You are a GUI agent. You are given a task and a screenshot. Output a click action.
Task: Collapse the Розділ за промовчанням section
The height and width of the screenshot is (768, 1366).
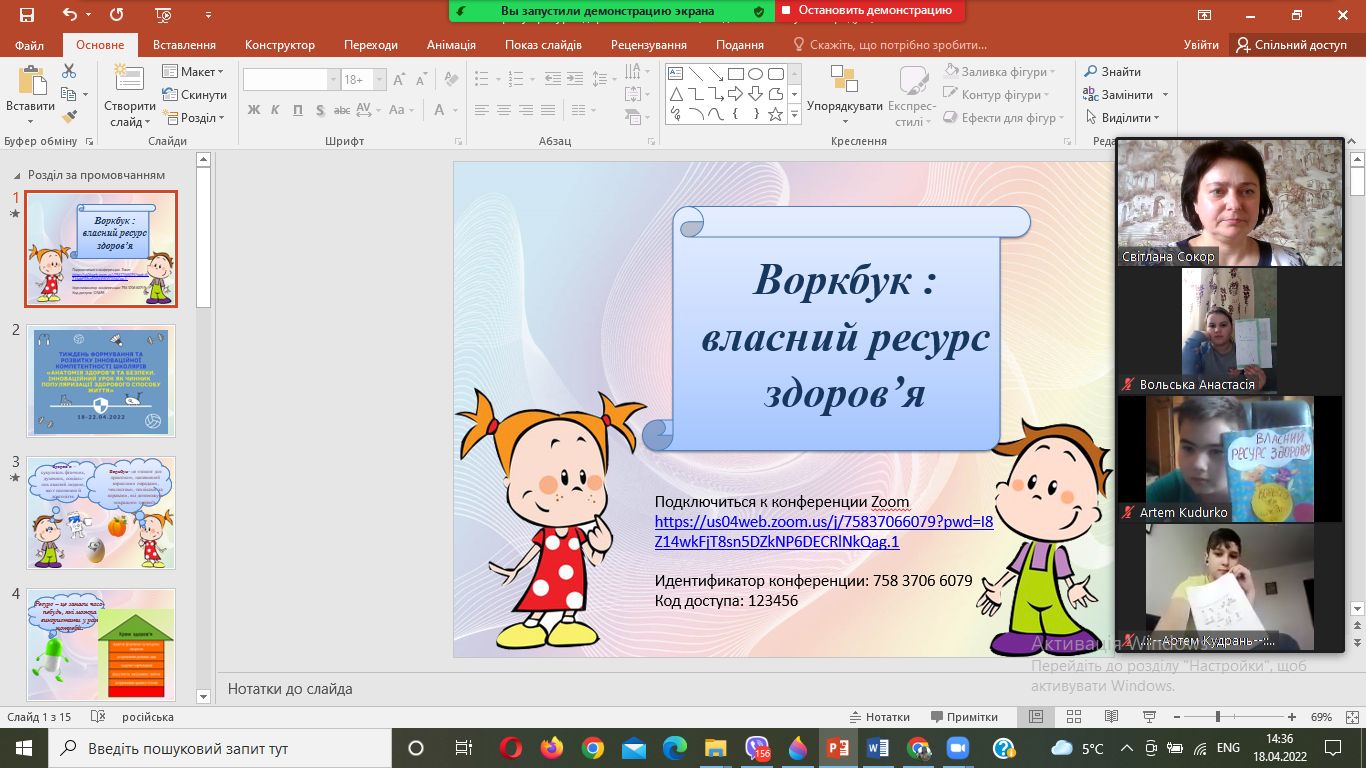pos(17,175)
